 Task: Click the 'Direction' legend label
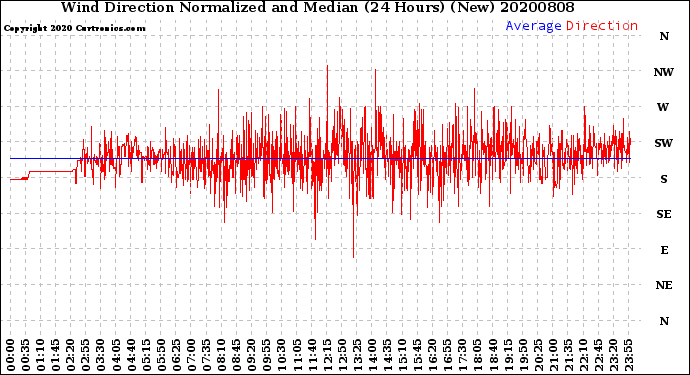tap(602, 26)
